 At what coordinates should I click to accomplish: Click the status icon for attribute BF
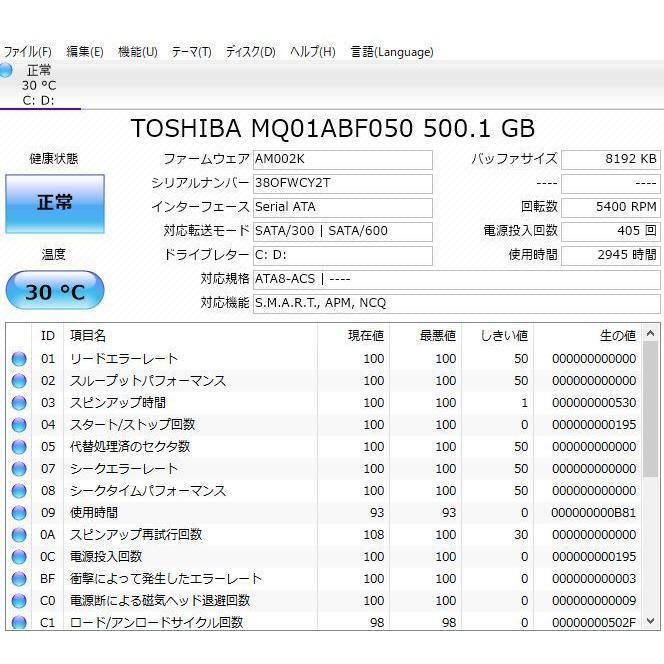pyautogui.click(x=19, y=579)
